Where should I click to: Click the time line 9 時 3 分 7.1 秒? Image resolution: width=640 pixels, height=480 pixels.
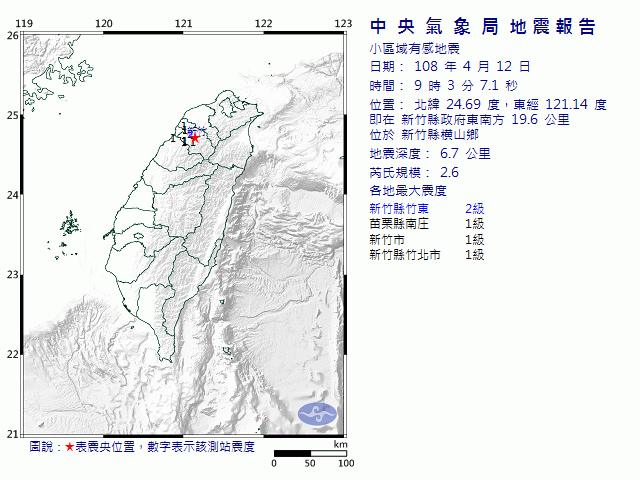[444, 86]
